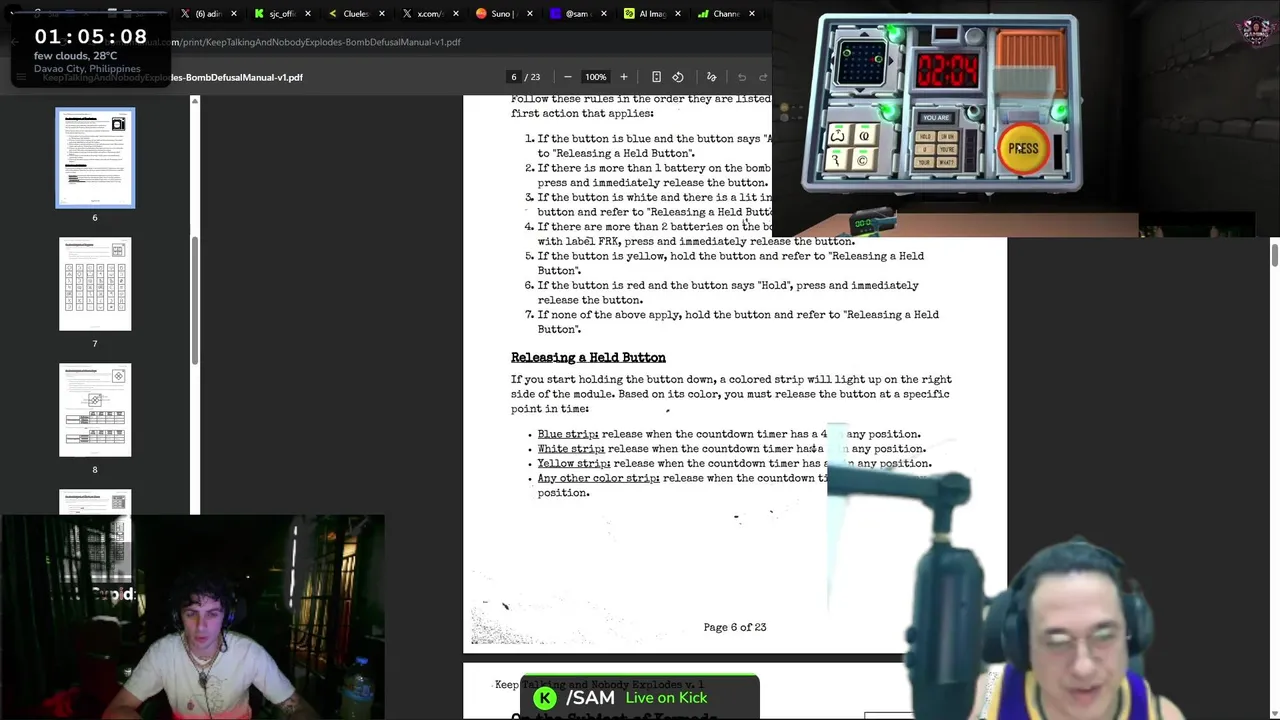The image size is (1280, 720).
Task: Close the AI Image tab
Action: click(x=678, y=14)
